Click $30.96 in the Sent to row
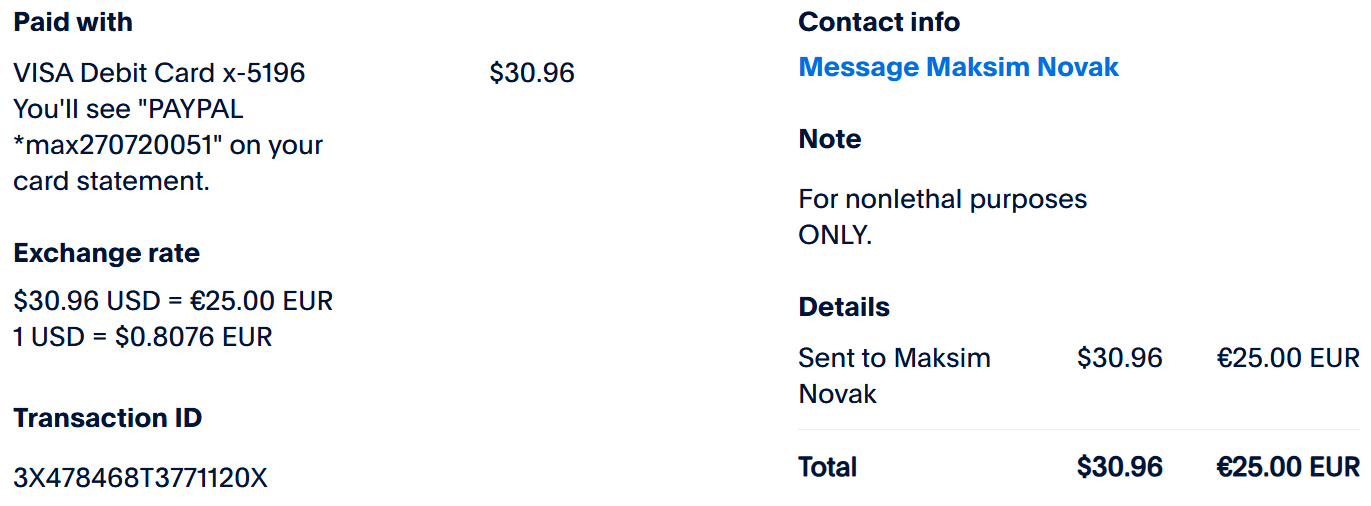The width and height of the screenshot is (1371, 506). click(x=1119, y=358)
